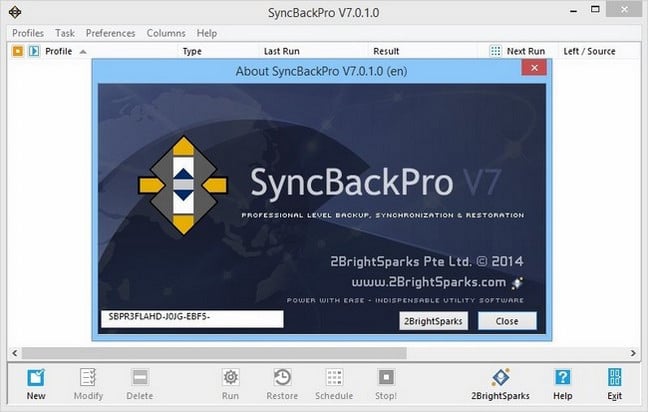Image resolution: width=648 pixels, height=412 pixels.
Task: Open the Preferences menu
Action: (110, 33)
